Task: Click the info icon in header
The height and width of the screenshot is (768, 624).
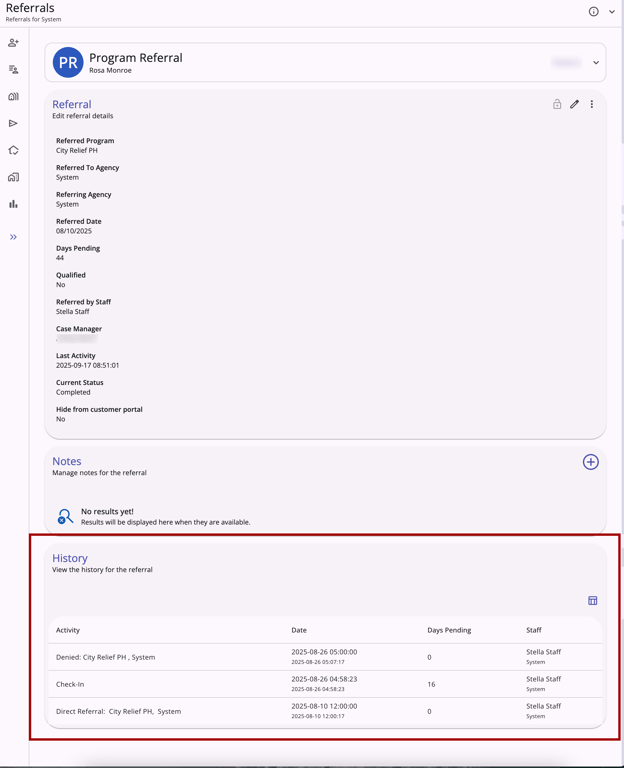Action: click(x=593, y=11)
